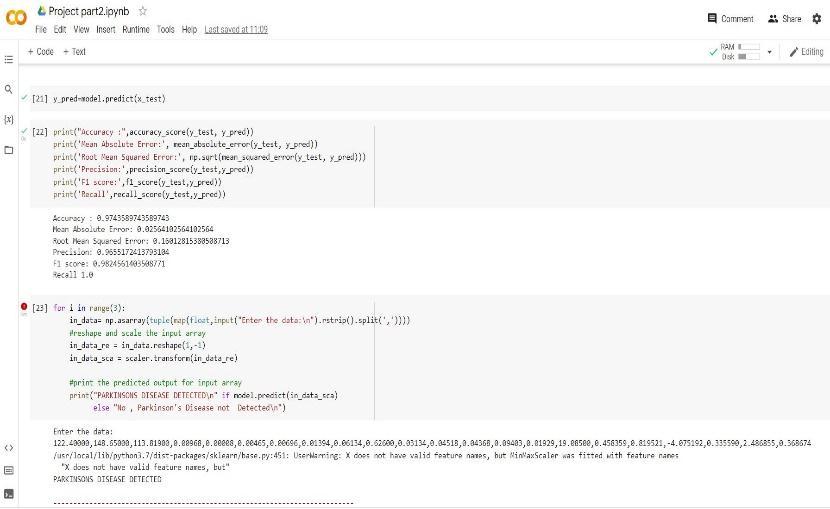
Task: Click the error indicator on cell 23
Action: (24, 307)
